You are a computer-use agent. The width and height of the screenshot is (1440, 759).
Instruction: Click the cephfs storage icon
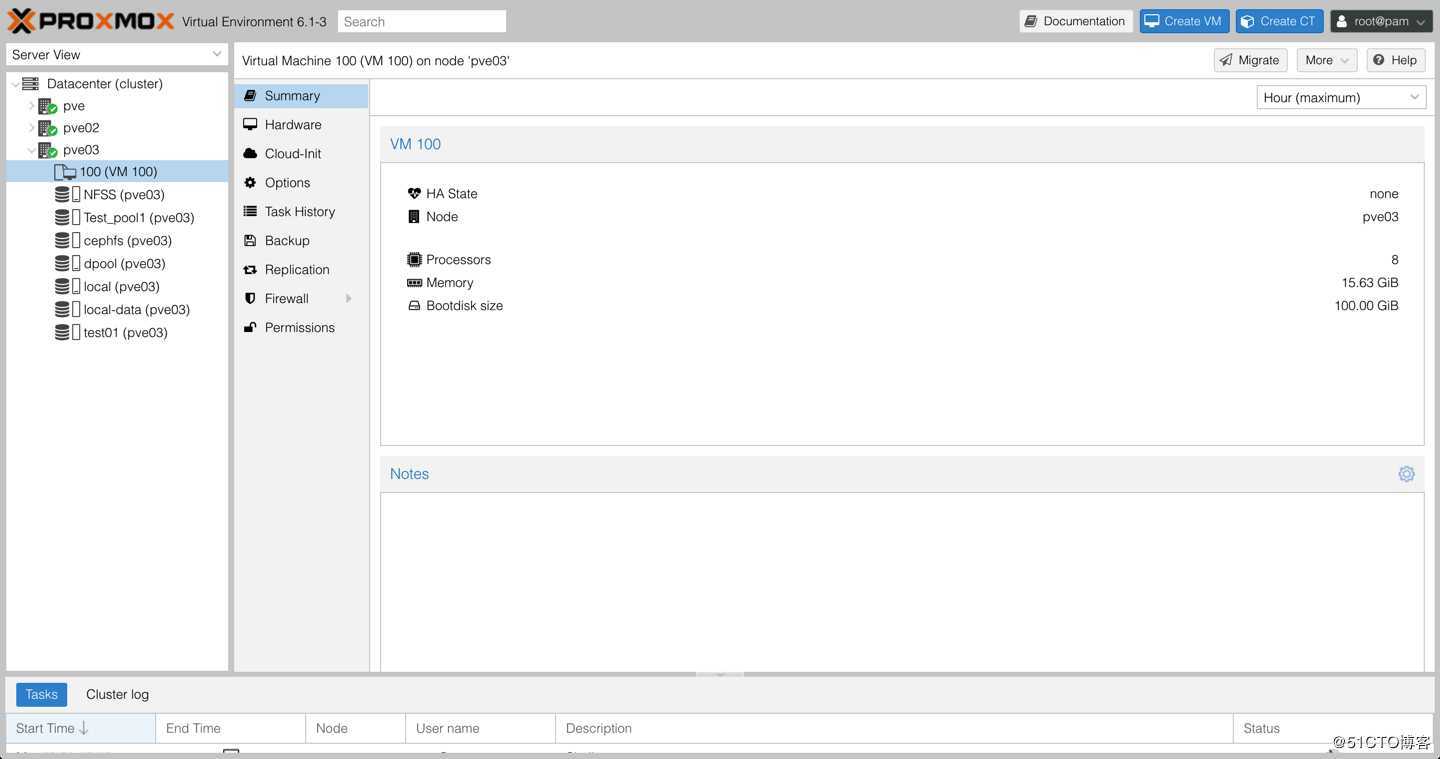click(x=68, y=241)
